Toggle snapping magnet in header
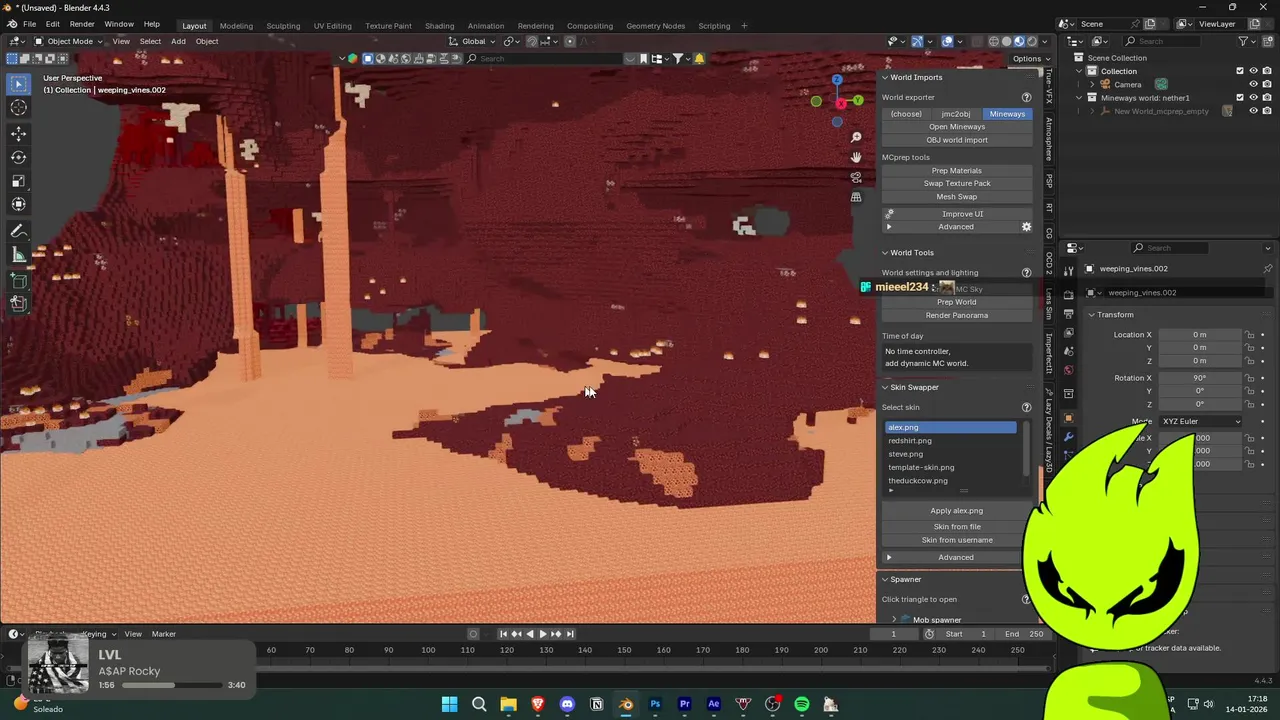This screenshot has height=720, width=1280. (531, 41)
